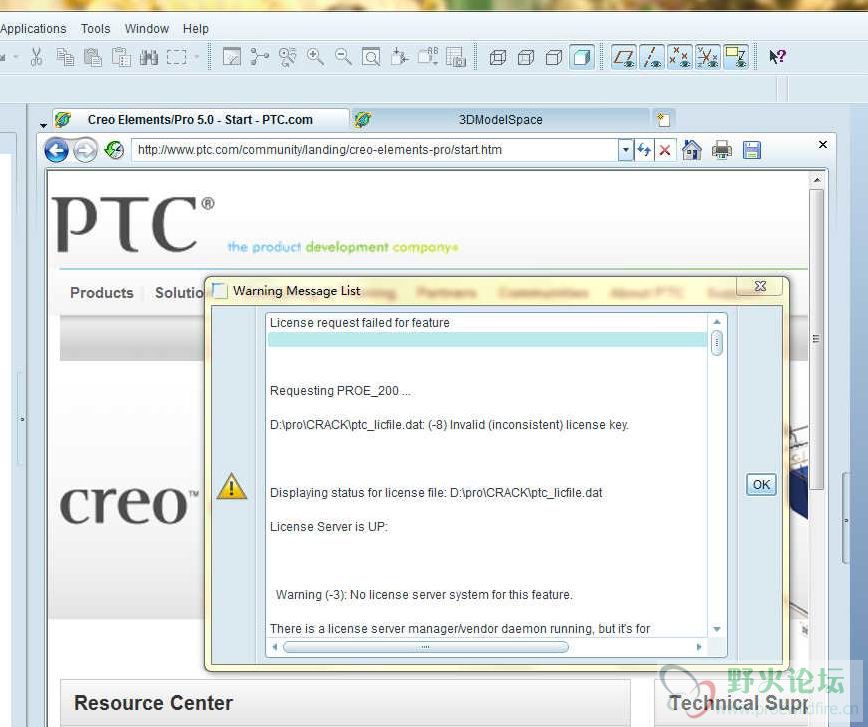Click the Resource Center heading
Image resolution: width=868 pixels, height=727 pixels.
pos(153,703)
